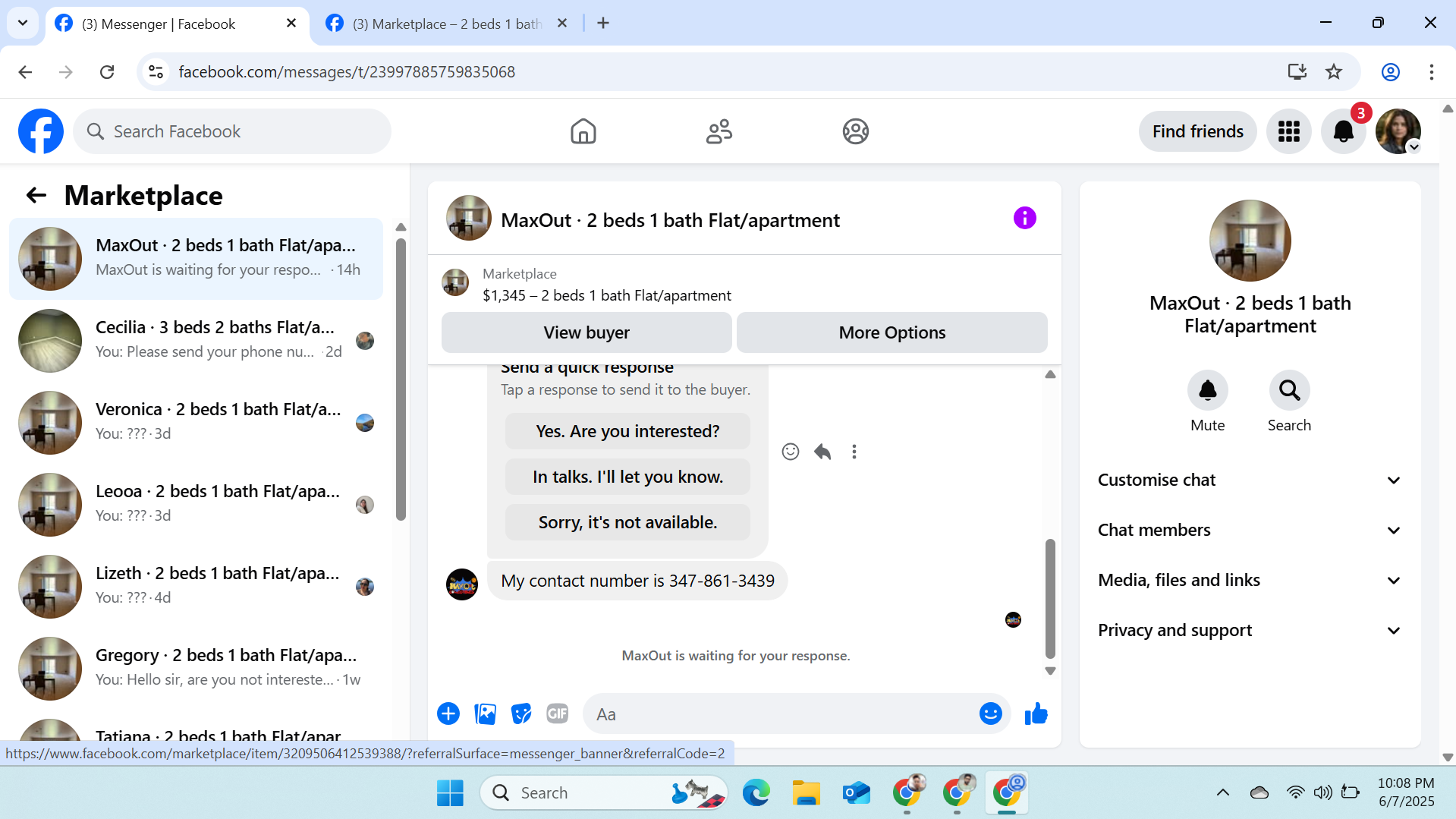Screen dimensions: 1456x819
Task: Send quick reply Sorry, it's not available.
Action: 627,522
